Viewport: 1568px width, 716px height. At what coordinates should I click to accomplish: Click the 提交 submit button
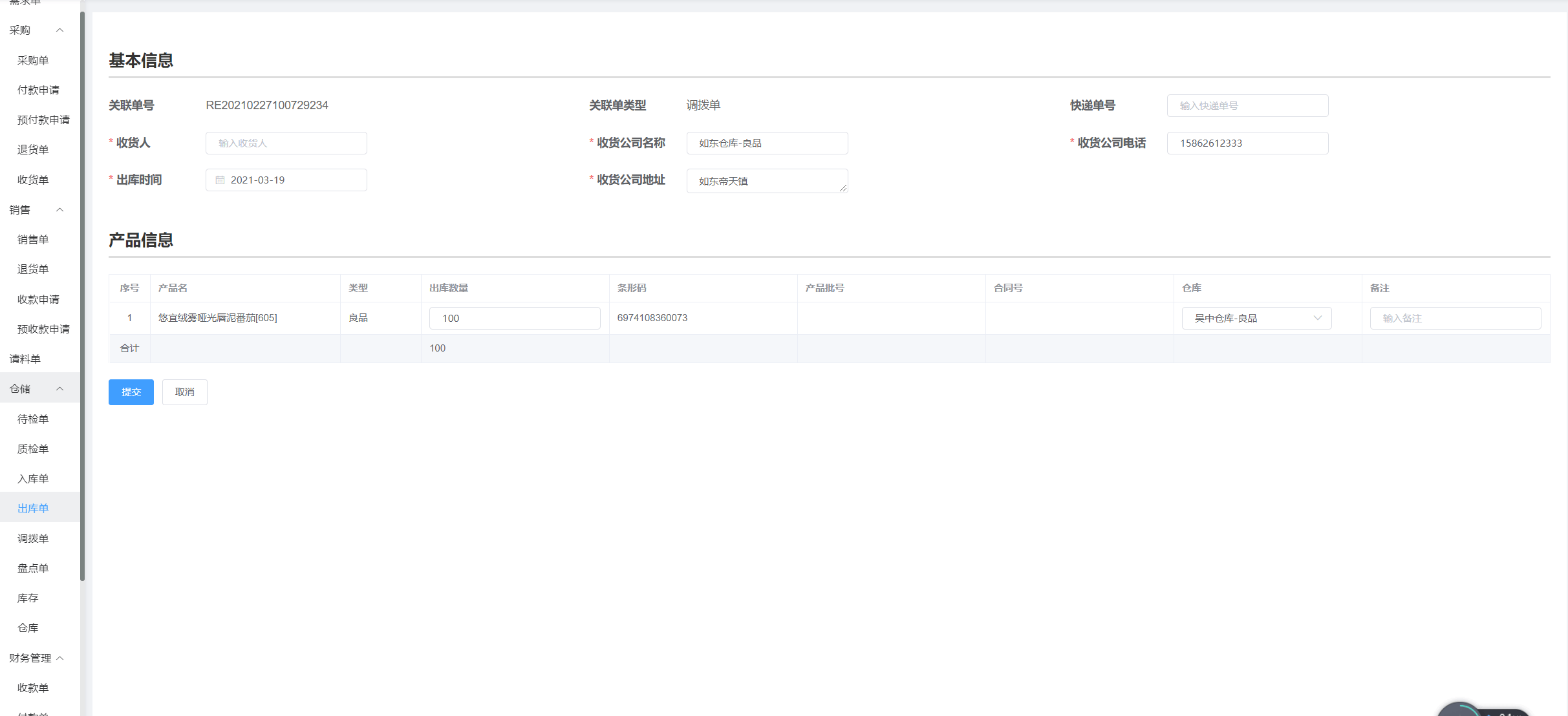click(131, 392)
